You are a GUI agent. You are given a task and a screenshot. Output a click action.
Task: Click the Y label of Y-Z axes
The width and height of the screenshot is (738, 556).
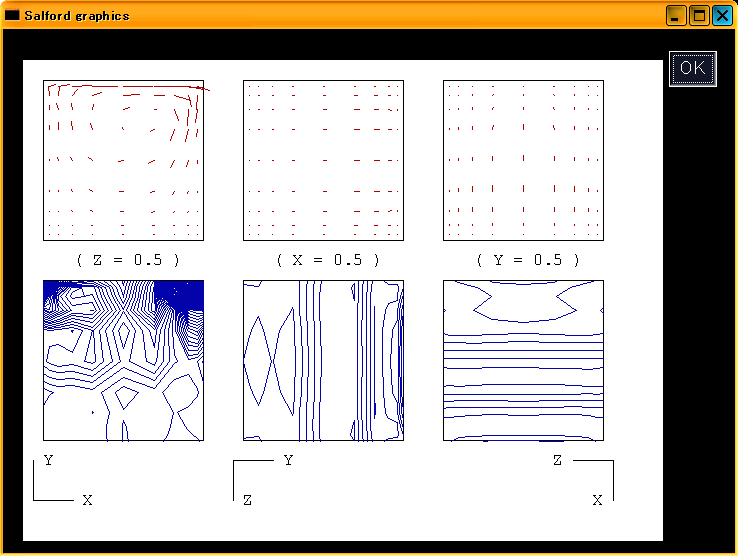[x=289, y=460]
